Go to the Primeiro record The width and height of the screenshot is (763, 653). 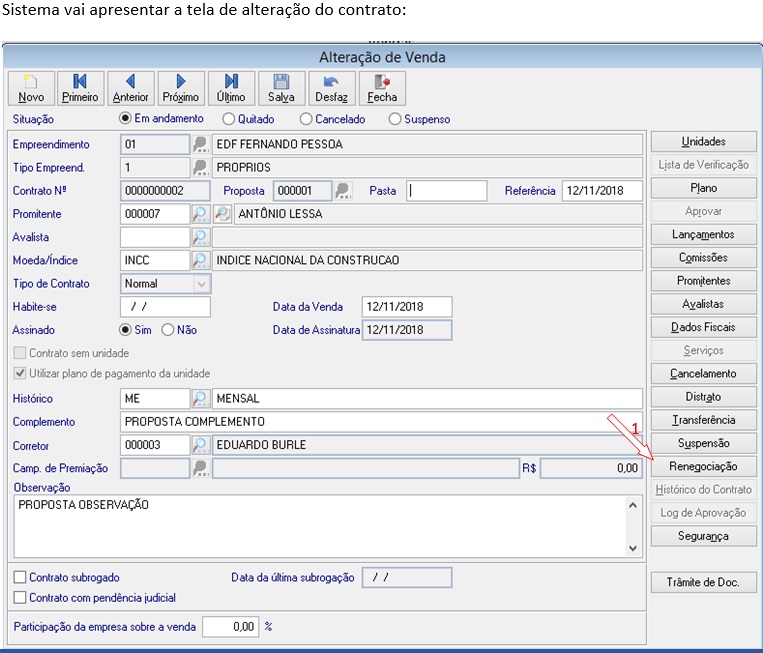pos(80,89)
